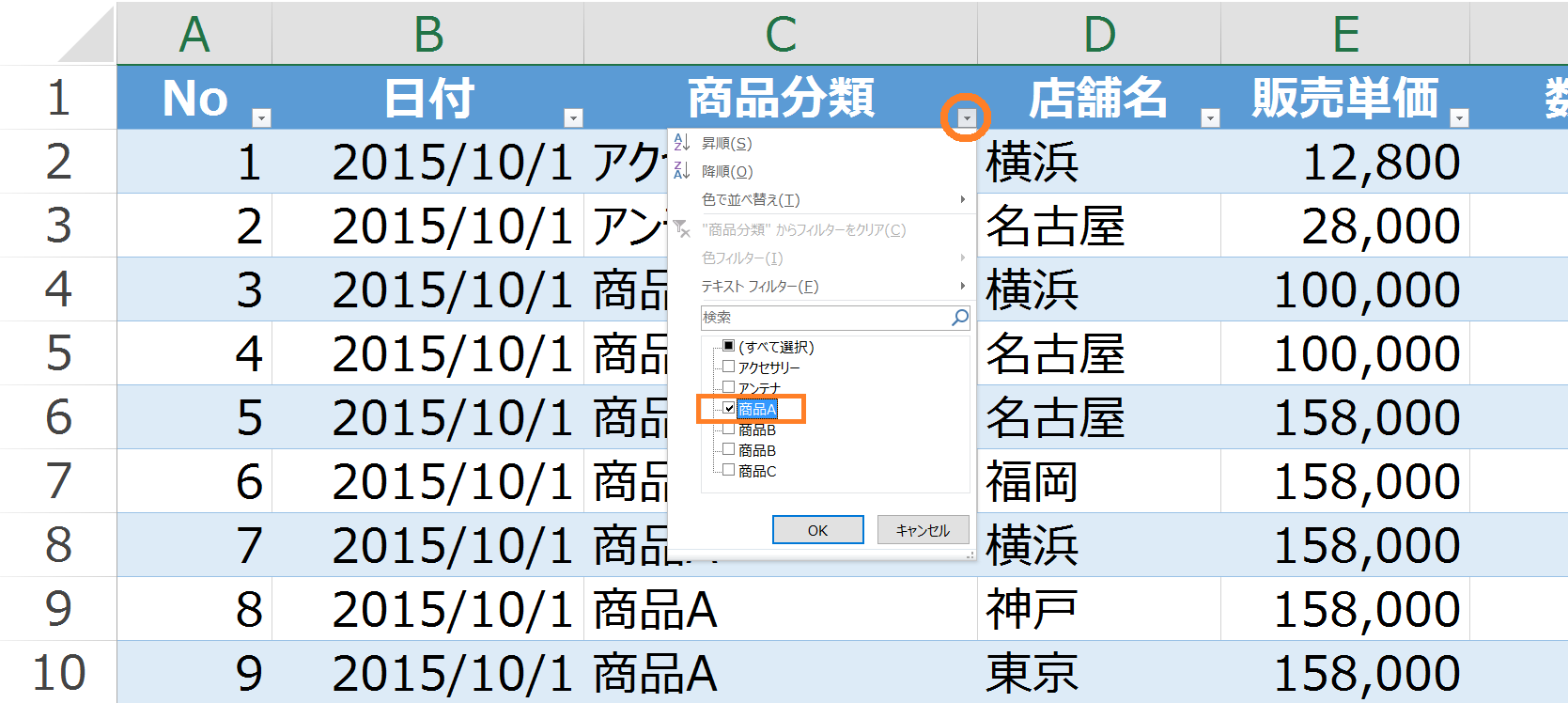This screenshot has width=1568, height=703.
Task: Click the キャンセル button
Action: point(923,530)
